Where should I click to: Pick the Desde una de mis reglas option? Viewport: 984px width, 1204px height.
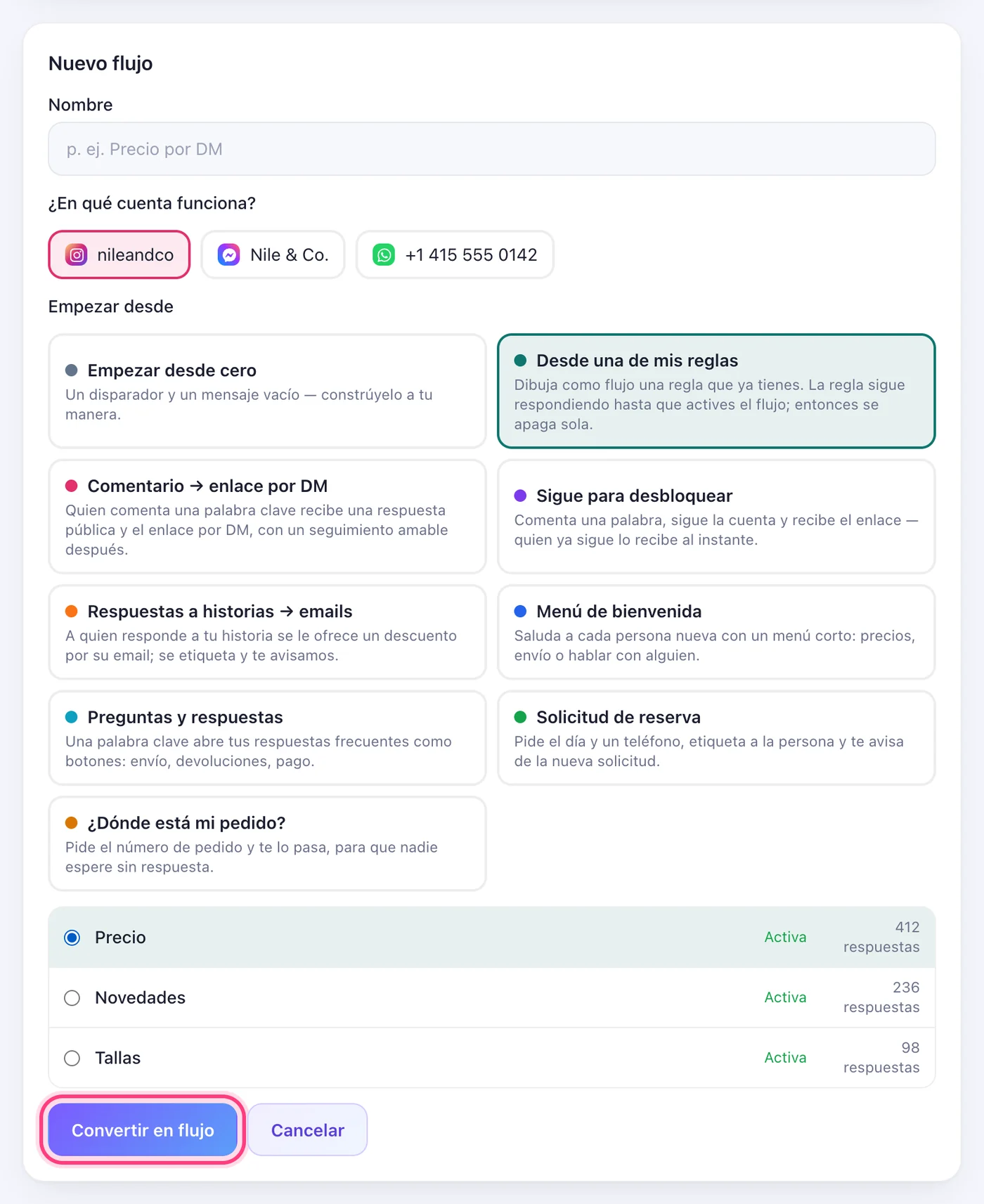(716, 391)
